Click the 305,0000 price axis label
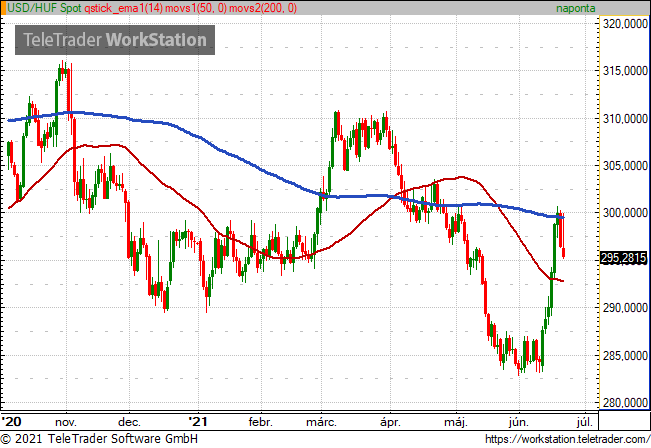The image size is (651, 448). point(625,166)
